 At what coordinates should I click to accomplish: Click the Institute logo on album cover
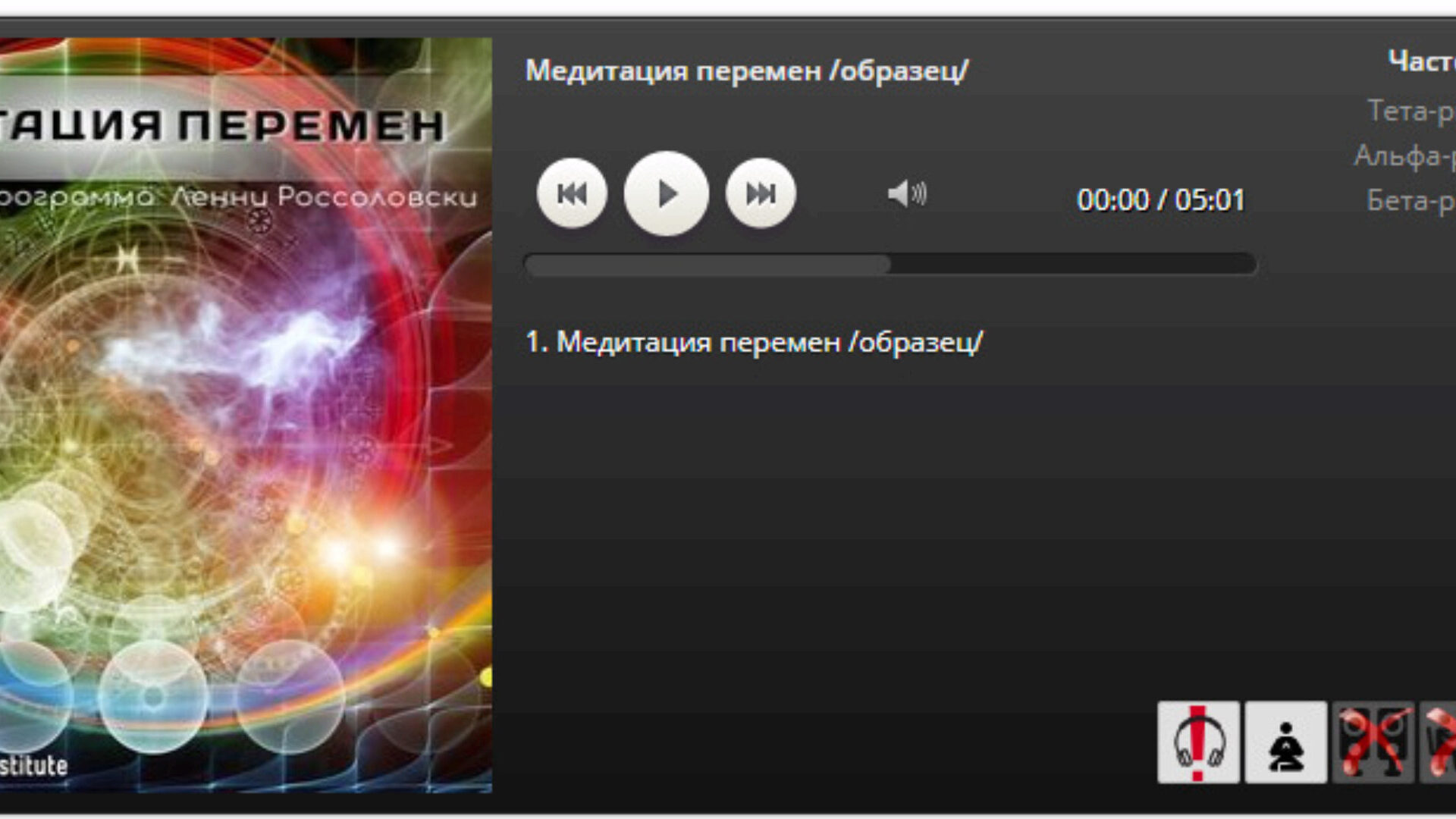coord(33,765)
